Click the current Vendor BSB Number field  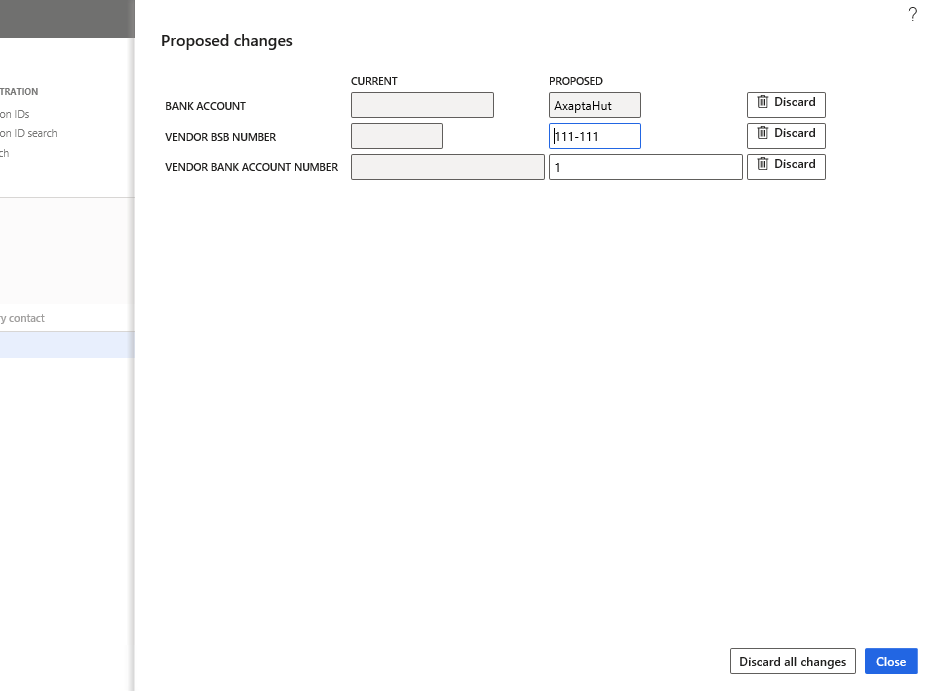click(x=396, y=136)
